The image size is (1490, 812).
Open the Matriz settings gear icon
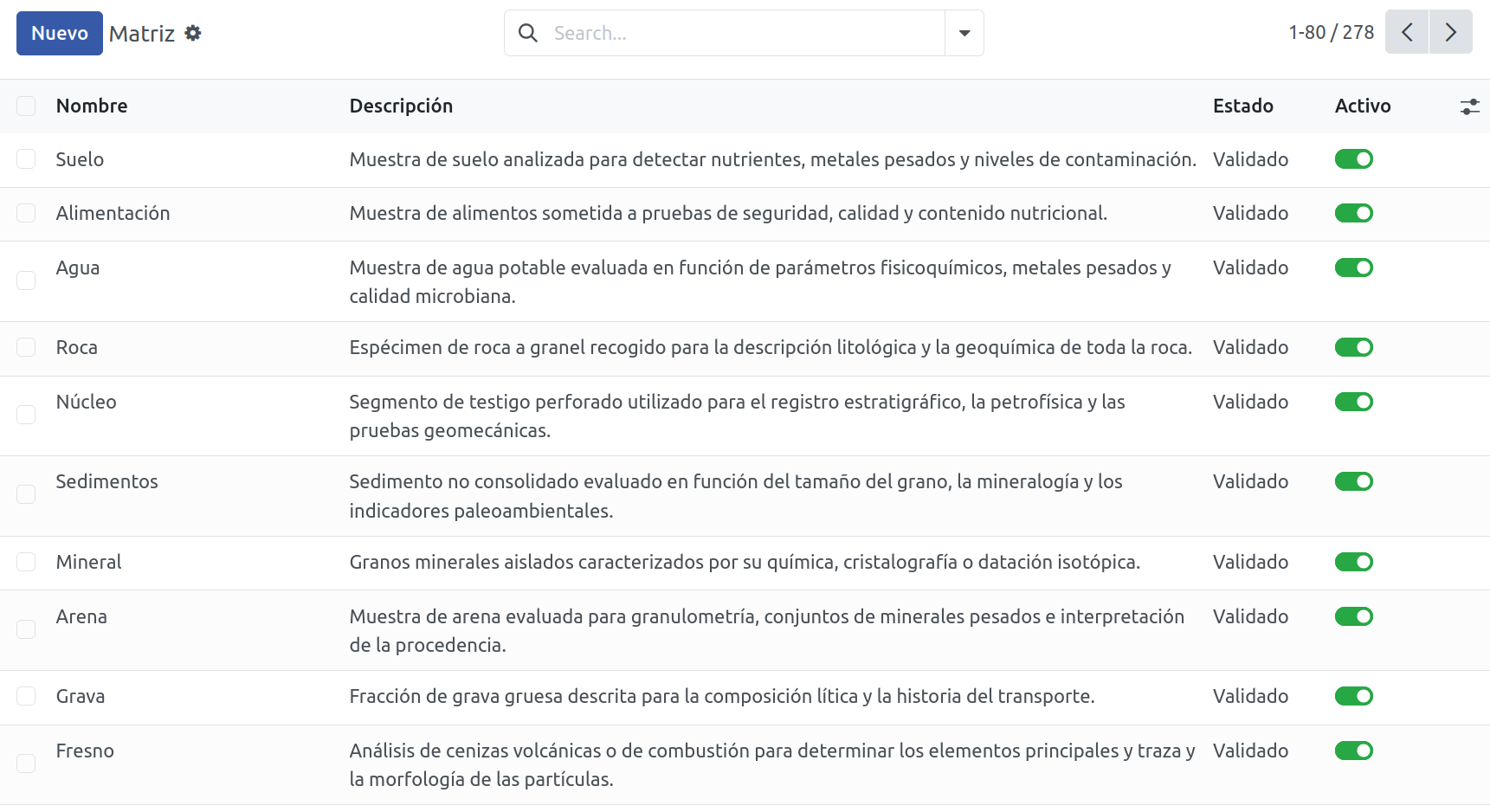click(193, 33)
